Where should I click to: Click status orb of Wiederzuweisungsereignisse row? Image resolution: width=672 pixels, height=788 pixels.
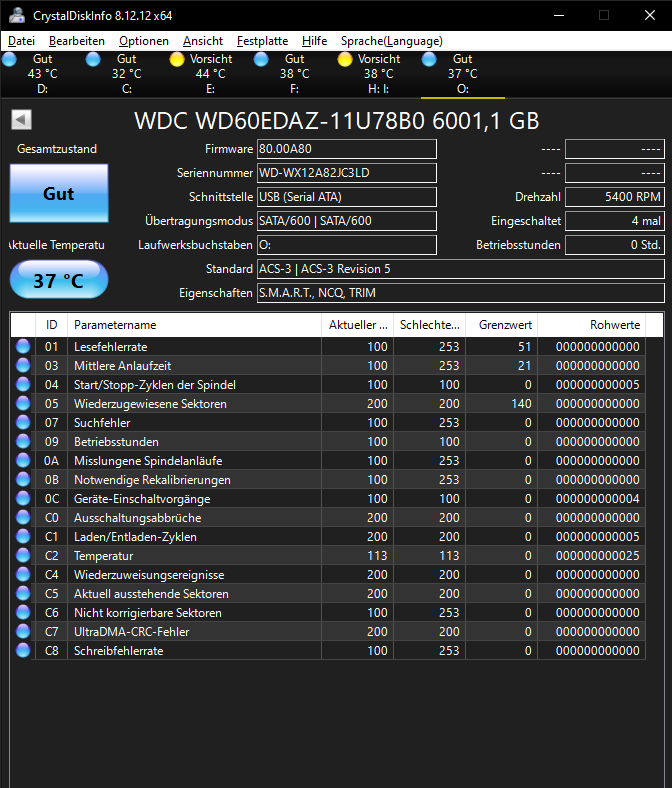click(23, 574)
